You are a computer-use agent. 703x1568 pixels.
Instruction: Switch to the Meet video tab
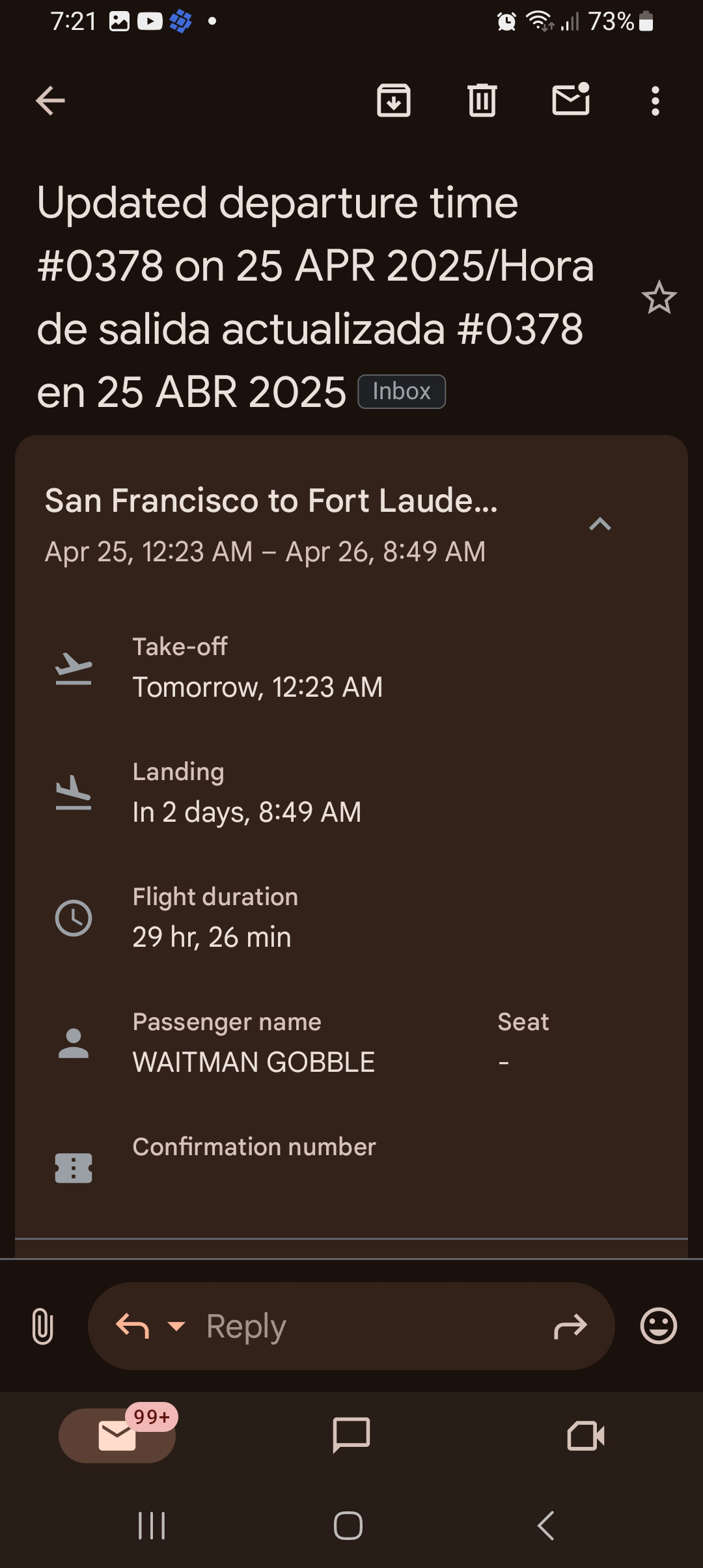pyautogui.click(x=586, y=1435)
